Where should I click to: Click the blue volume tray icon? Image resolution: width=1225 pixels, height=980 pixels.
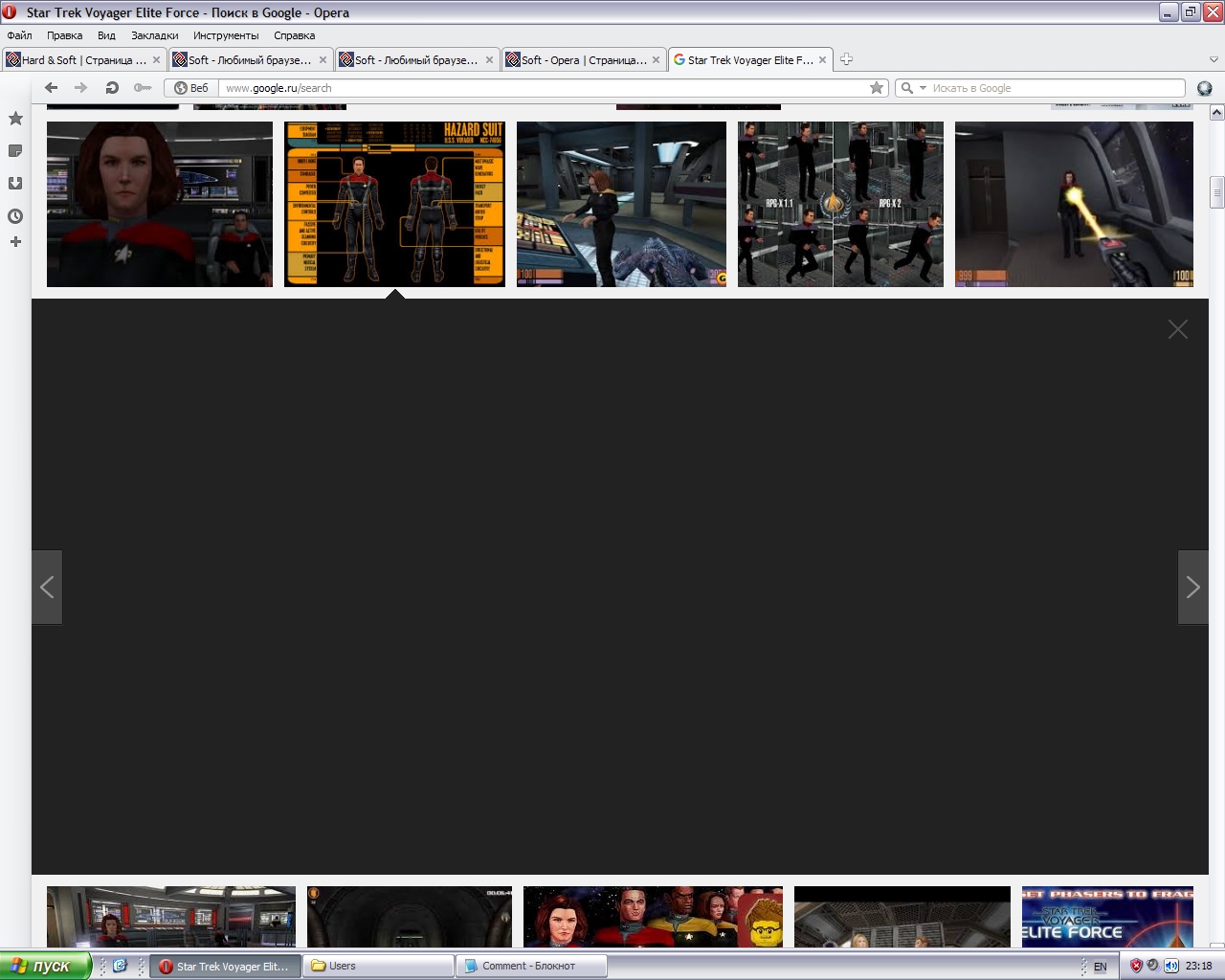pyautogui.click(x=1171, y=966)
